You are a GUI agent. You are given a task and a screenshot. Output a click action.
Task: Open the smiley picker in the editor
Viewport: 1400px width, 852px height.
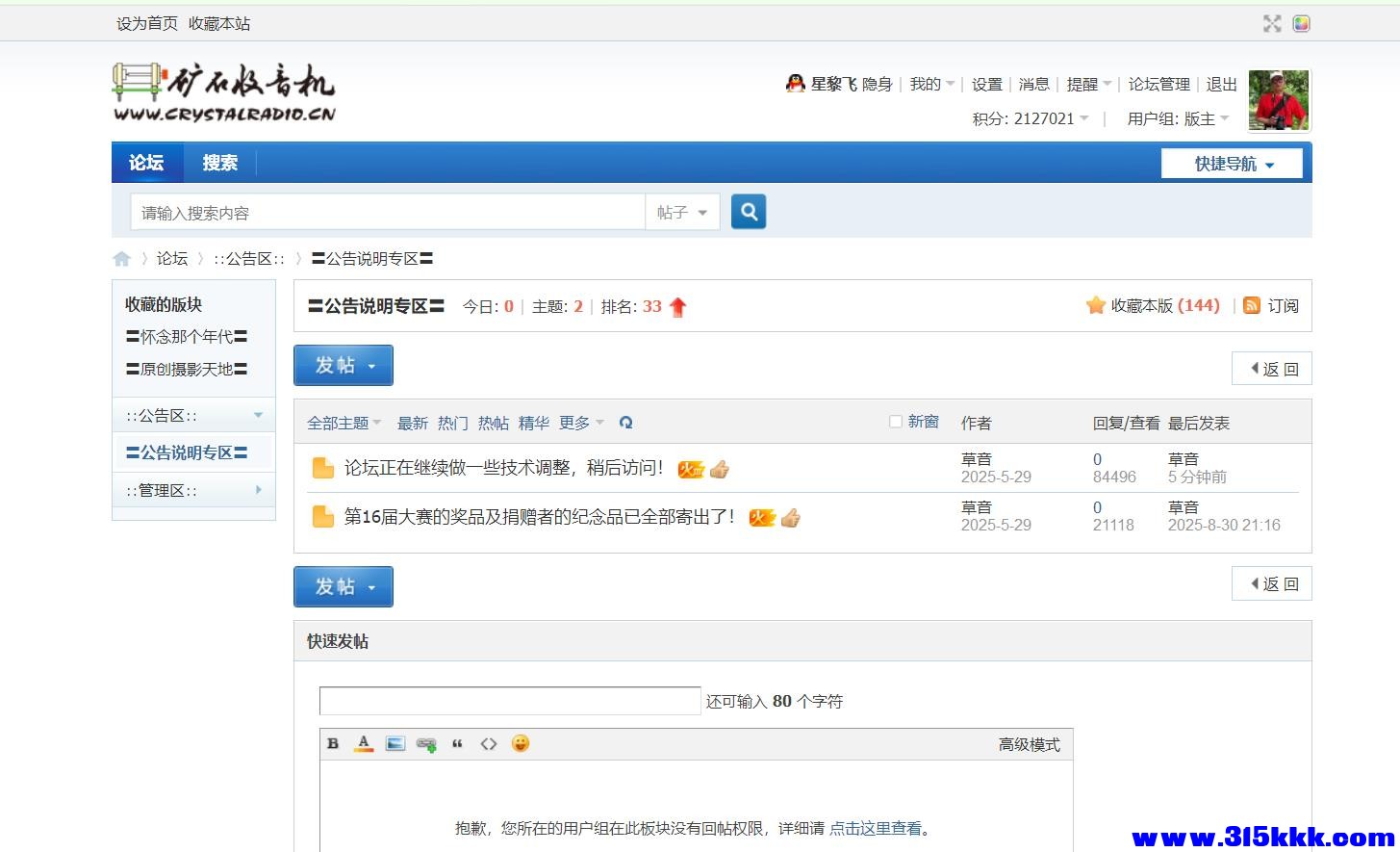[521, 743]
